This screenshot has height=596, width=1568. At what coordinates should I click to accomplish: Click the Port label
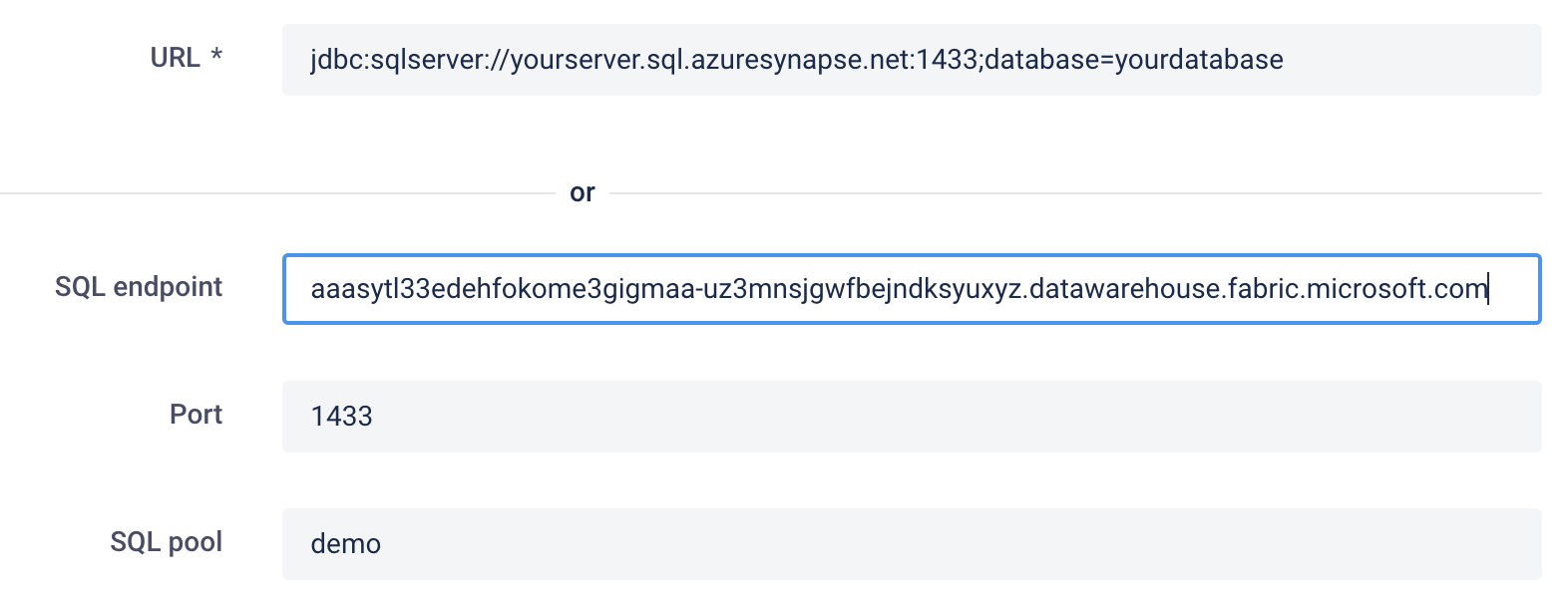(196, 415)
